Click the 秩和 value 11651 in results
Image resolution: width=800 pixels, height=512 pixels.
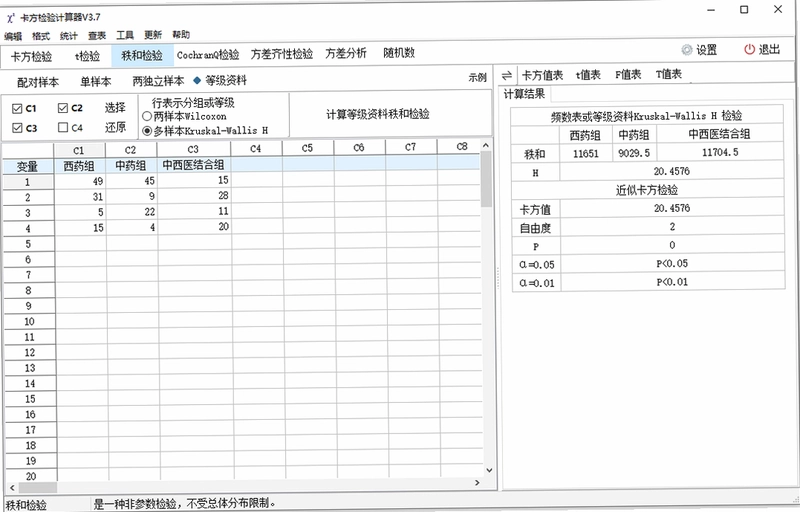click(x=586, y=153)
